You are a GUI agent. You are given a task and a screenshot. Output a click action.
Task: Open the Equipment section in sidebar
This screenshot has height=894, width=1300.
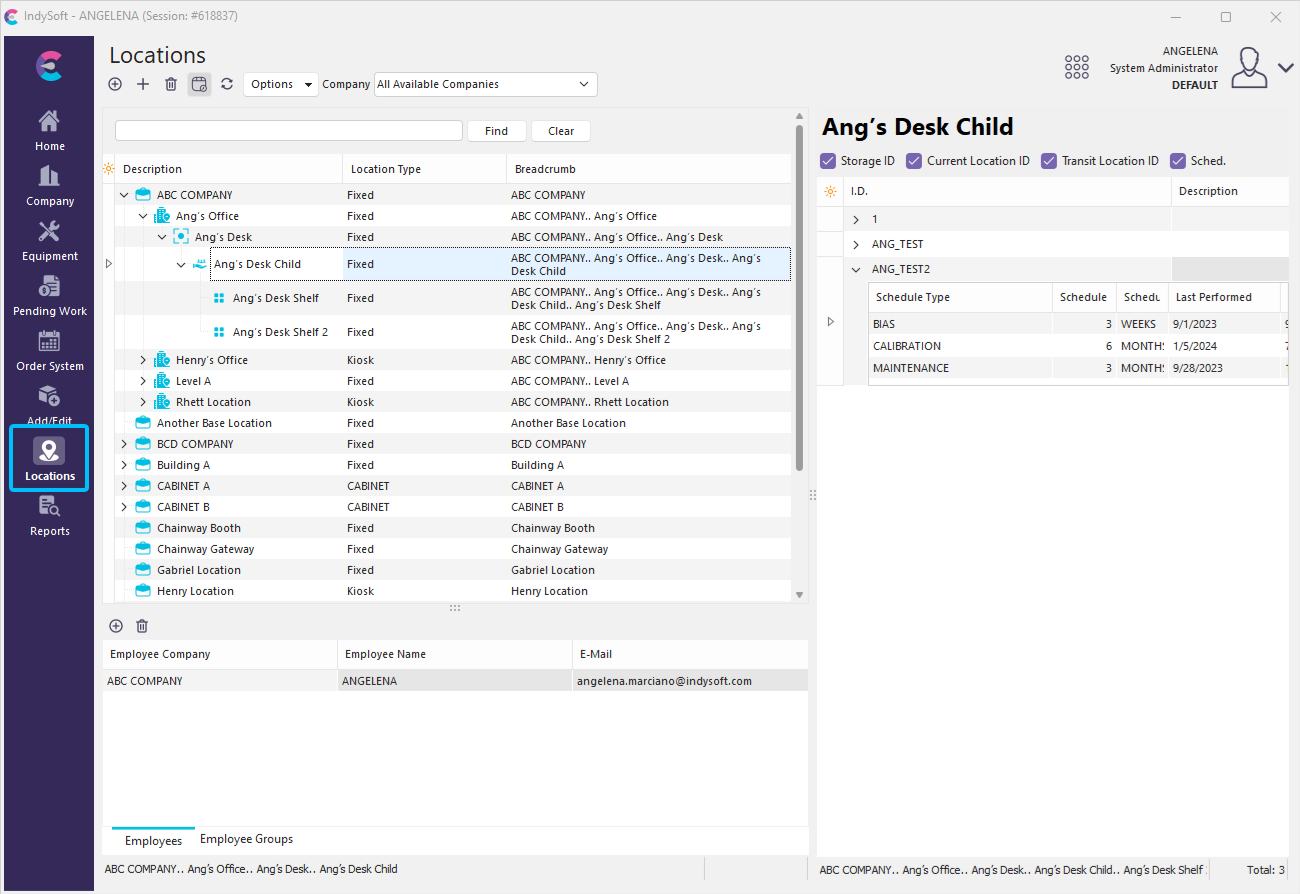click(49, 241)
